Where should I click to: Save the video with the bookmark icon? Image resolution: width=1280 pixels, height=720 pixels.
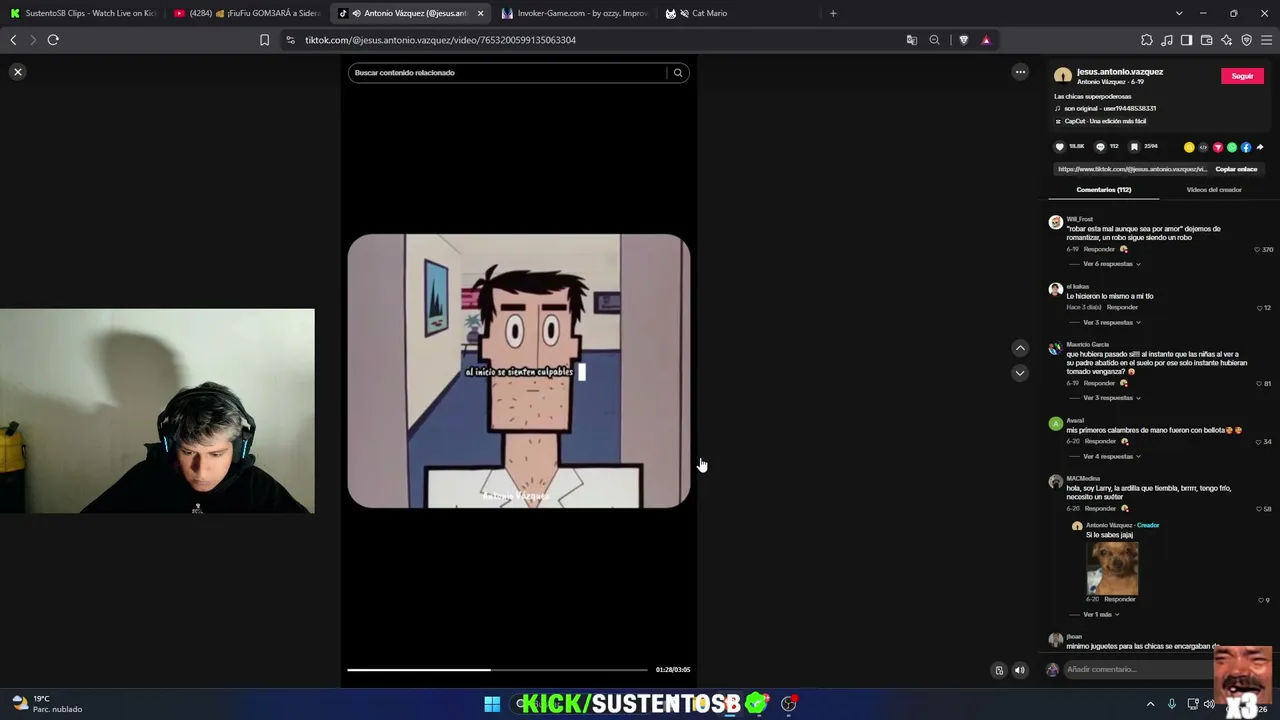coord(1134,147)
